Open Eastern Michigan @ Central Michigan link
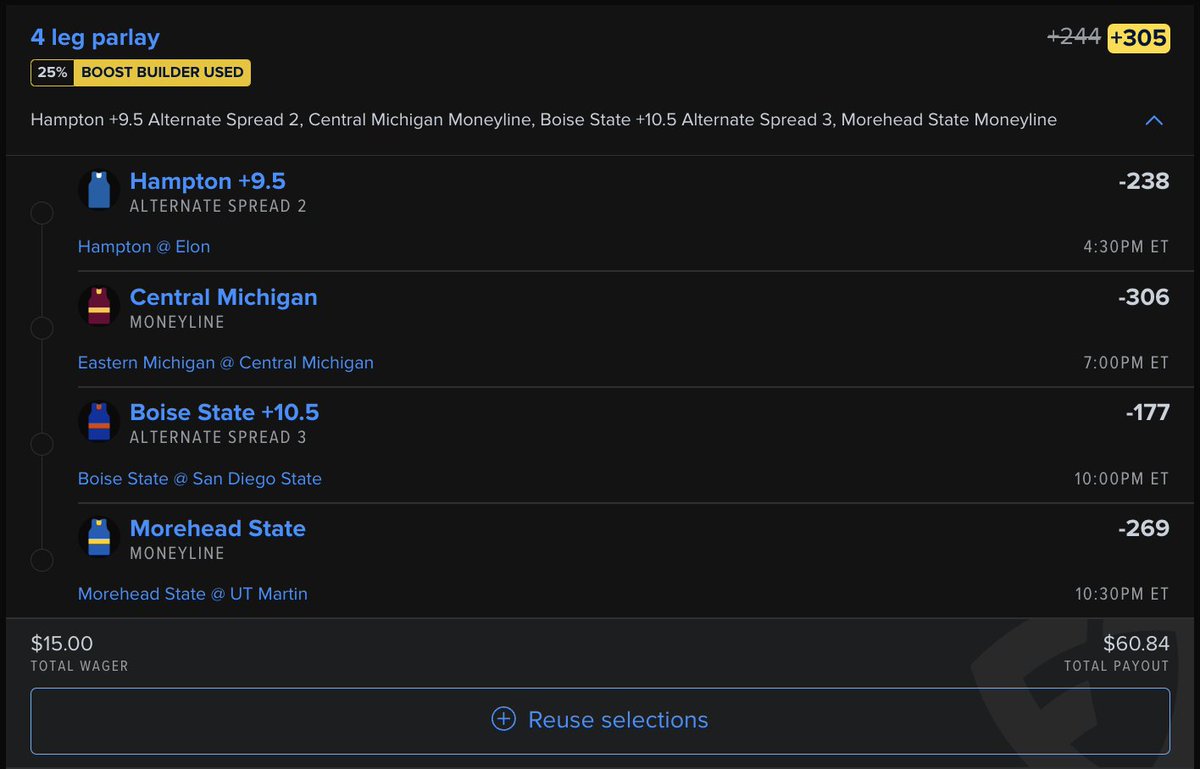 click(x=226, y=363)
